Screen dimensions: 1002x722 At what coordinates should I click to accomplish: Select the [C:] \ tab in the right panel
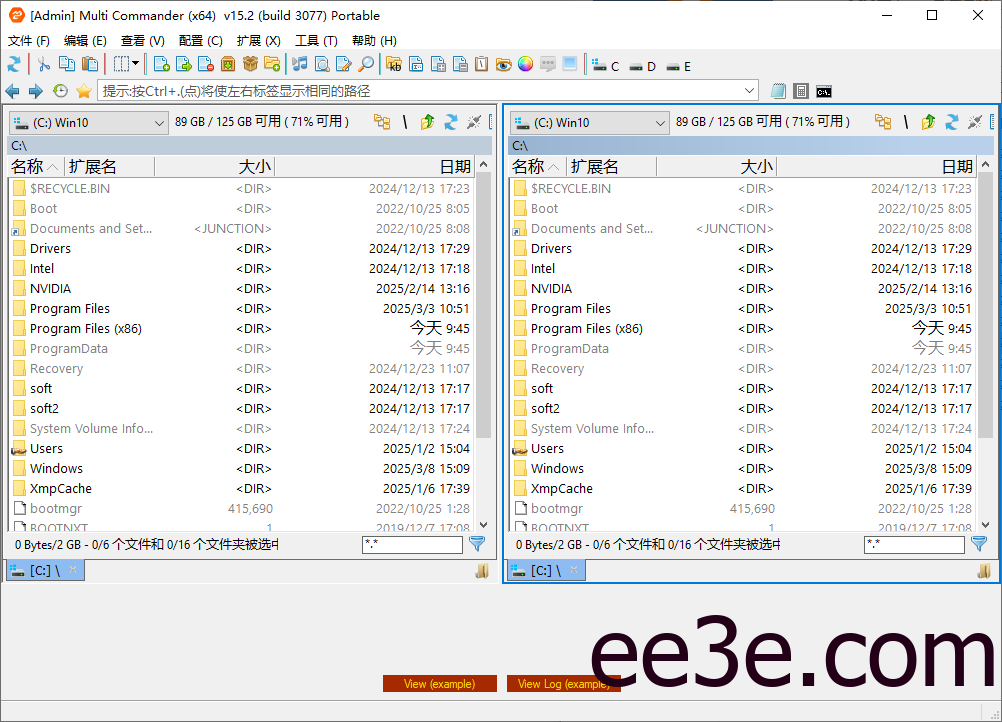coord(540,570)
